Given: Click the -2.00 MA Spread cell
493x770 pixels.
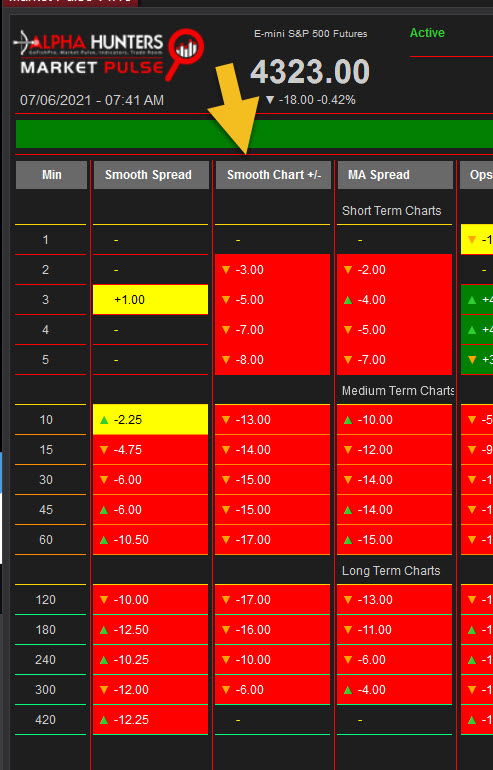Looking at the screenshot, I should (x=394, y=270).
